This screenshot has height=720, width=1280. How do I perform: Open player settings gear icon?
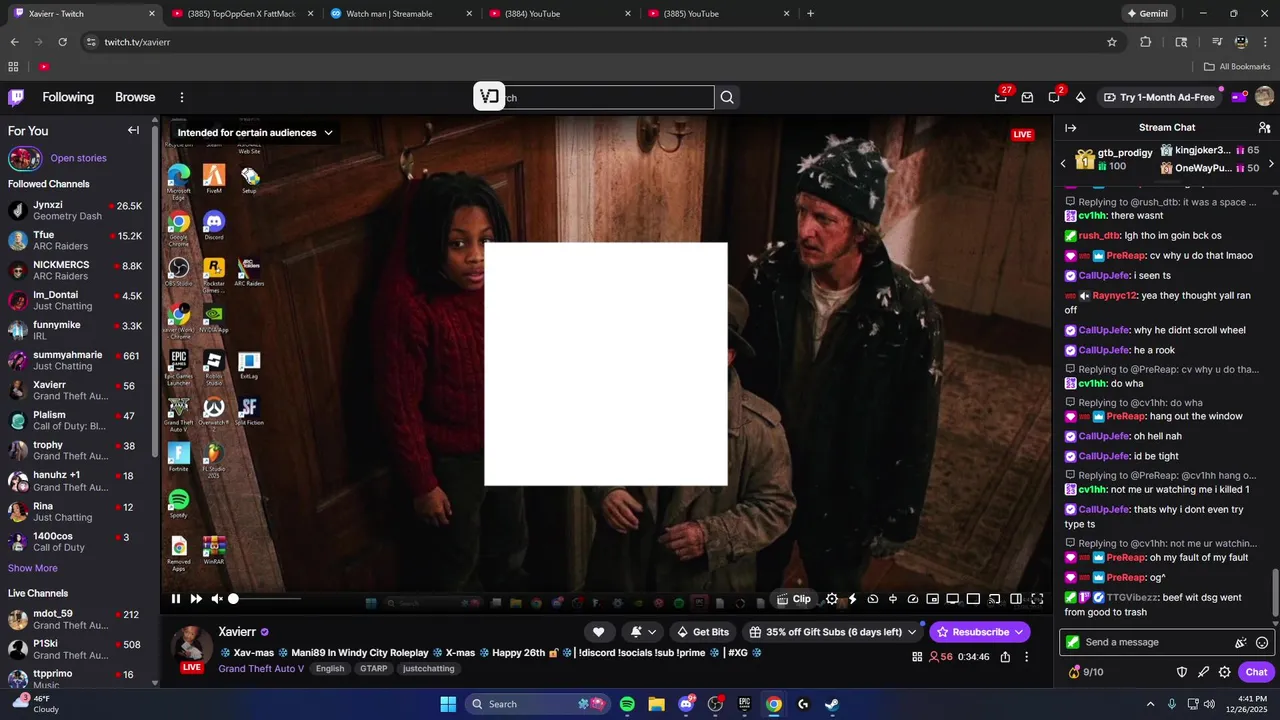point(832,599)
